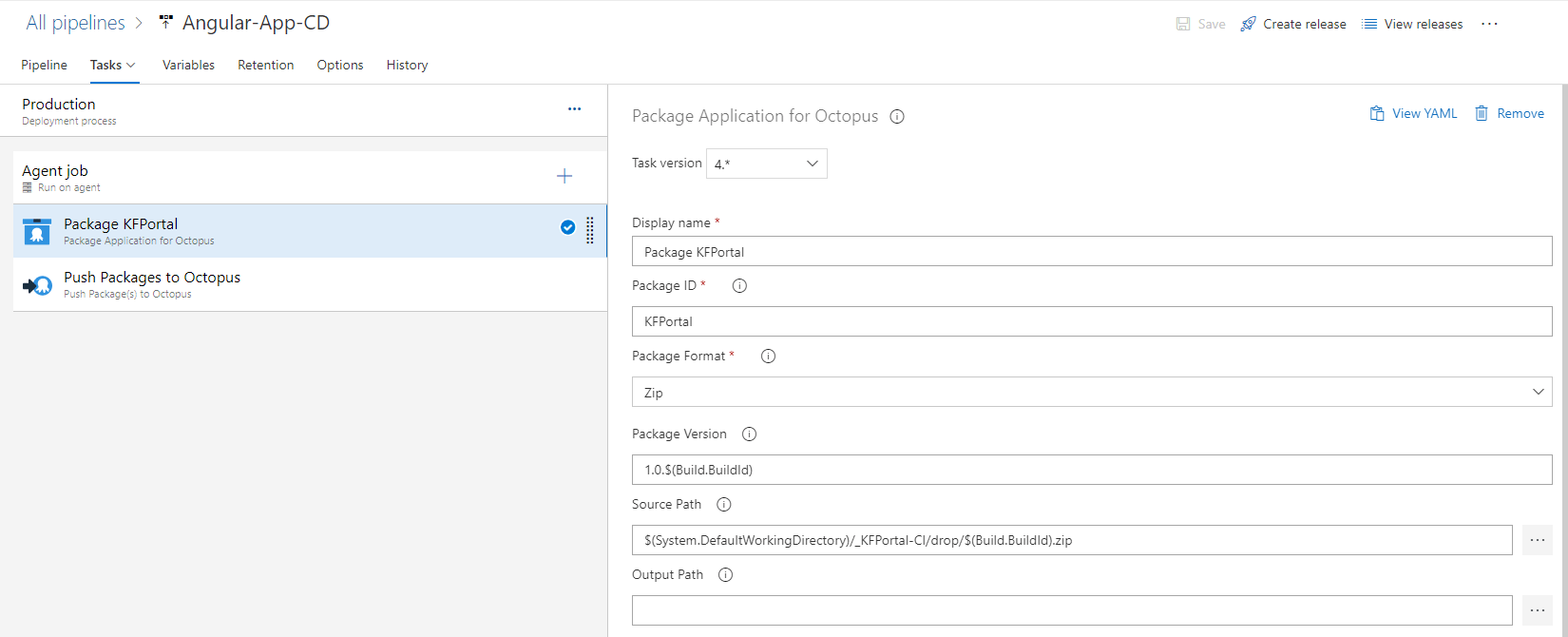
Task: Click the View YAML clipboard icon
Action: pyautogui.click(x=1377, y=113)
